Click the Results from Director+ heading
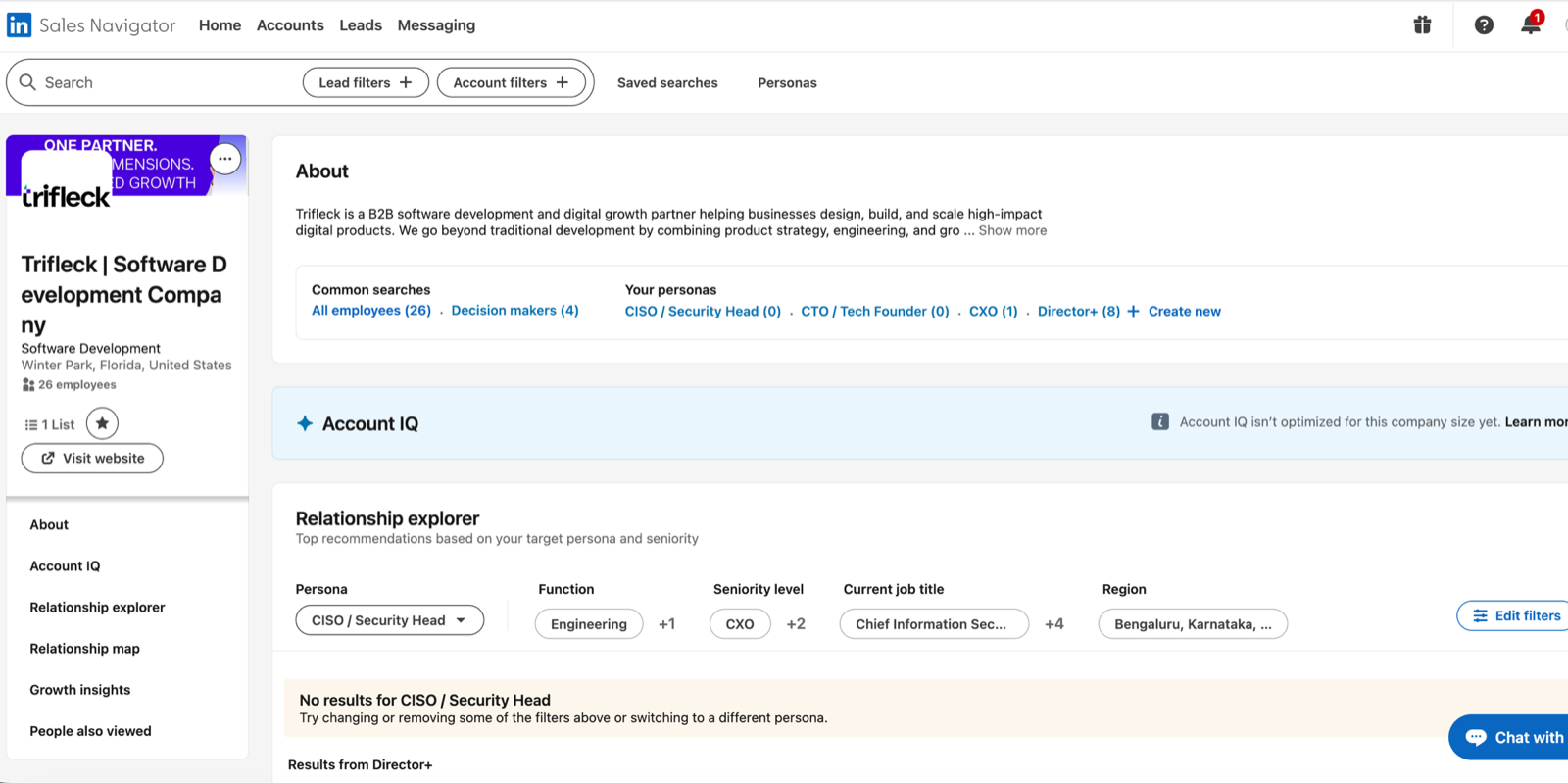 (x=360, y=764)
